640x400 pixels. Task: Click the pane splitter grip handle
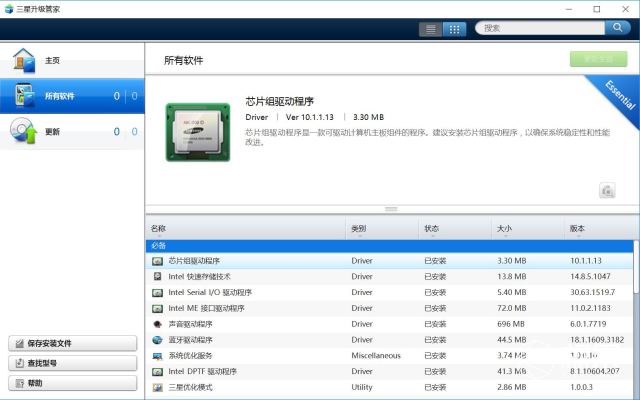coord(391,209)
